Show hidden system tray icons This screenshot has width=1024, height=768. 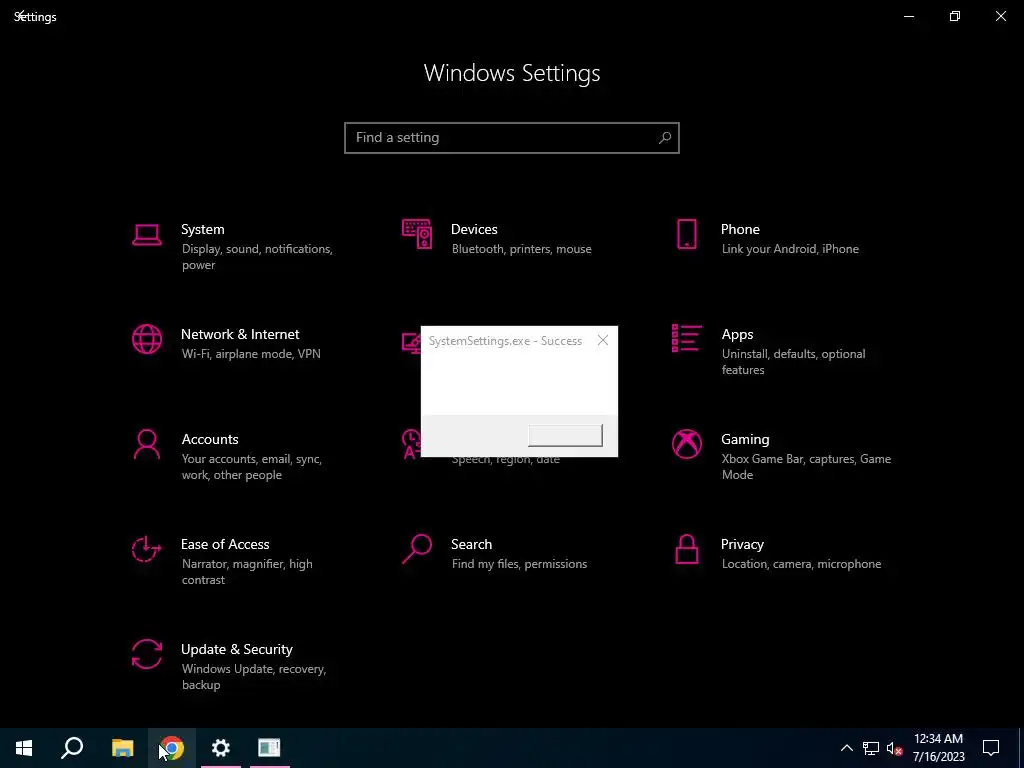(846, 748)
